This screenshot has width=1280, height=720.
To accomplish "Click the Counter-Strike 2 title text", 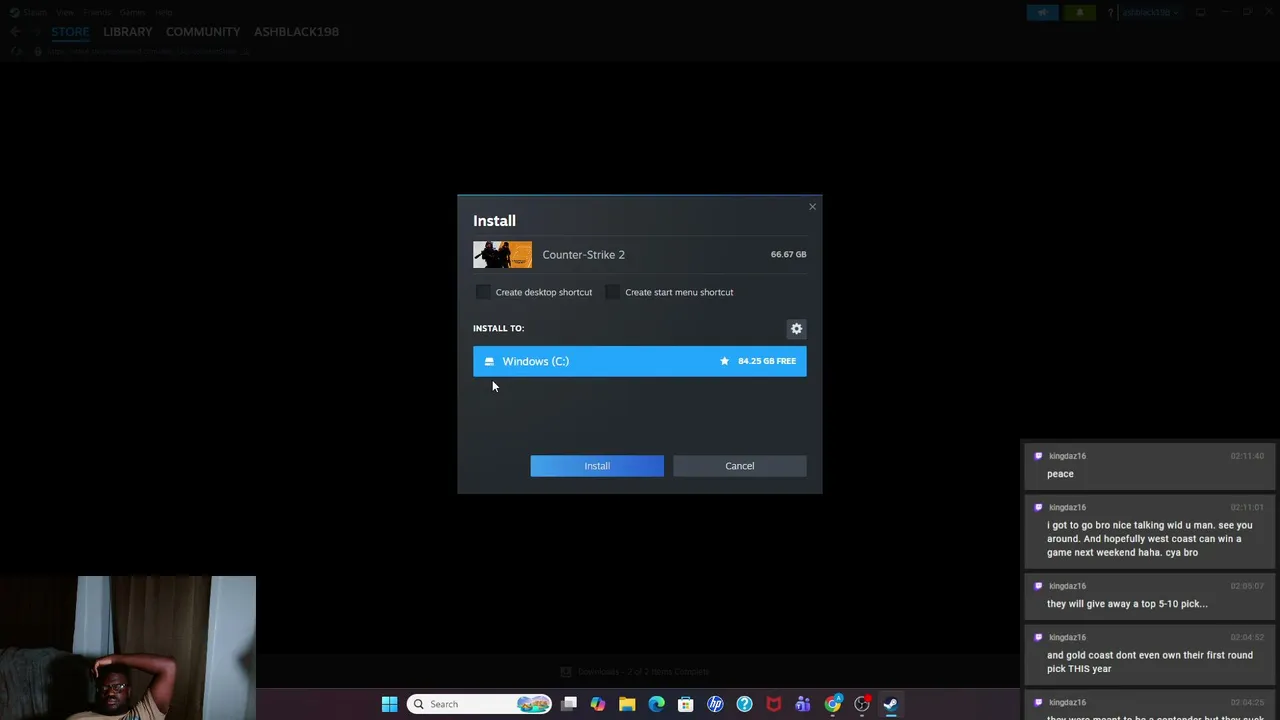I will pyautogui.click(x=584, y=255).
